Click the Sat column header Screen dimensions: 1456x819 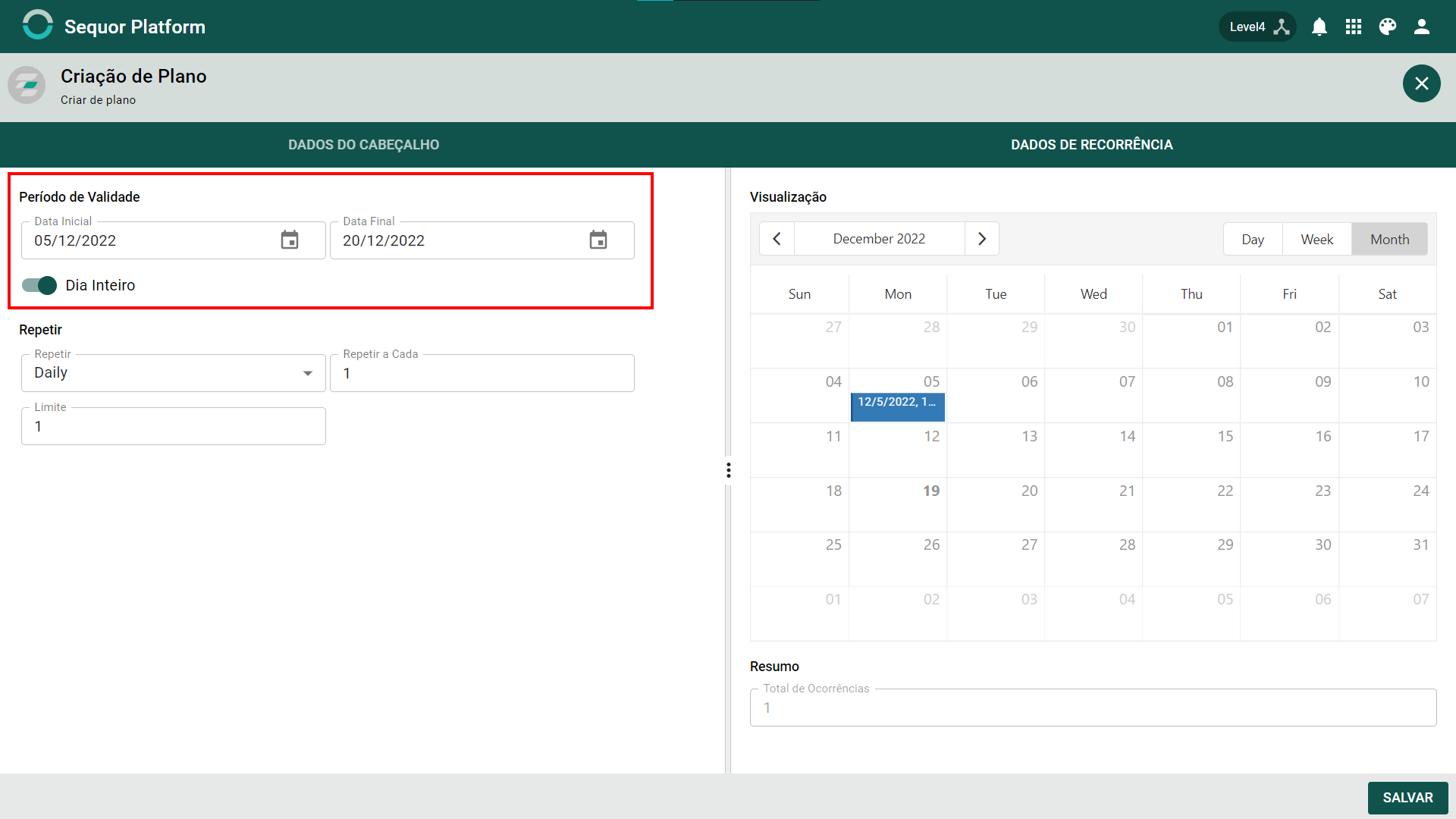[1387, 294]
